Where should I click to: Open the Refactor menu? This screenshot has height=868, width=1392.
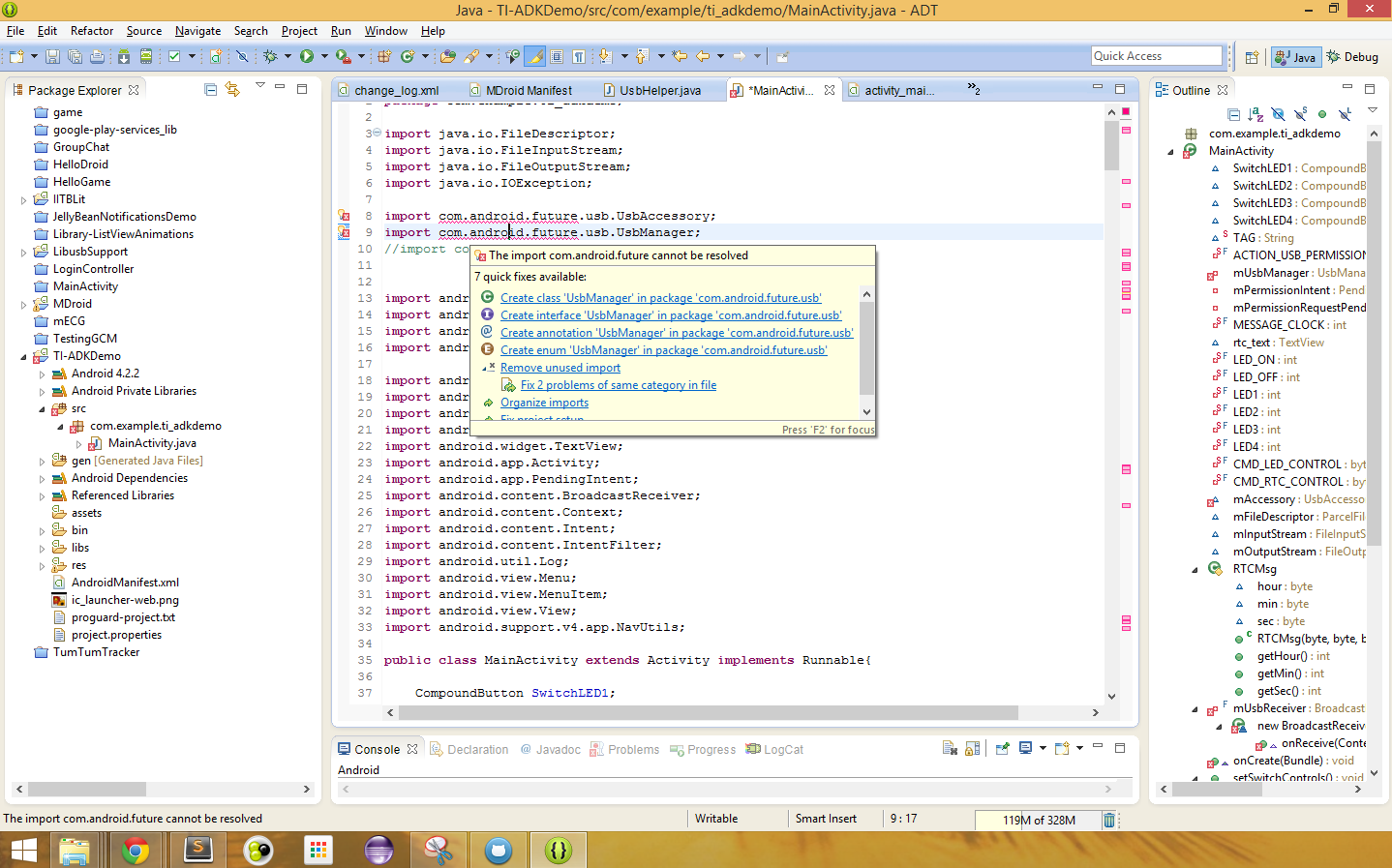(92, 31)
